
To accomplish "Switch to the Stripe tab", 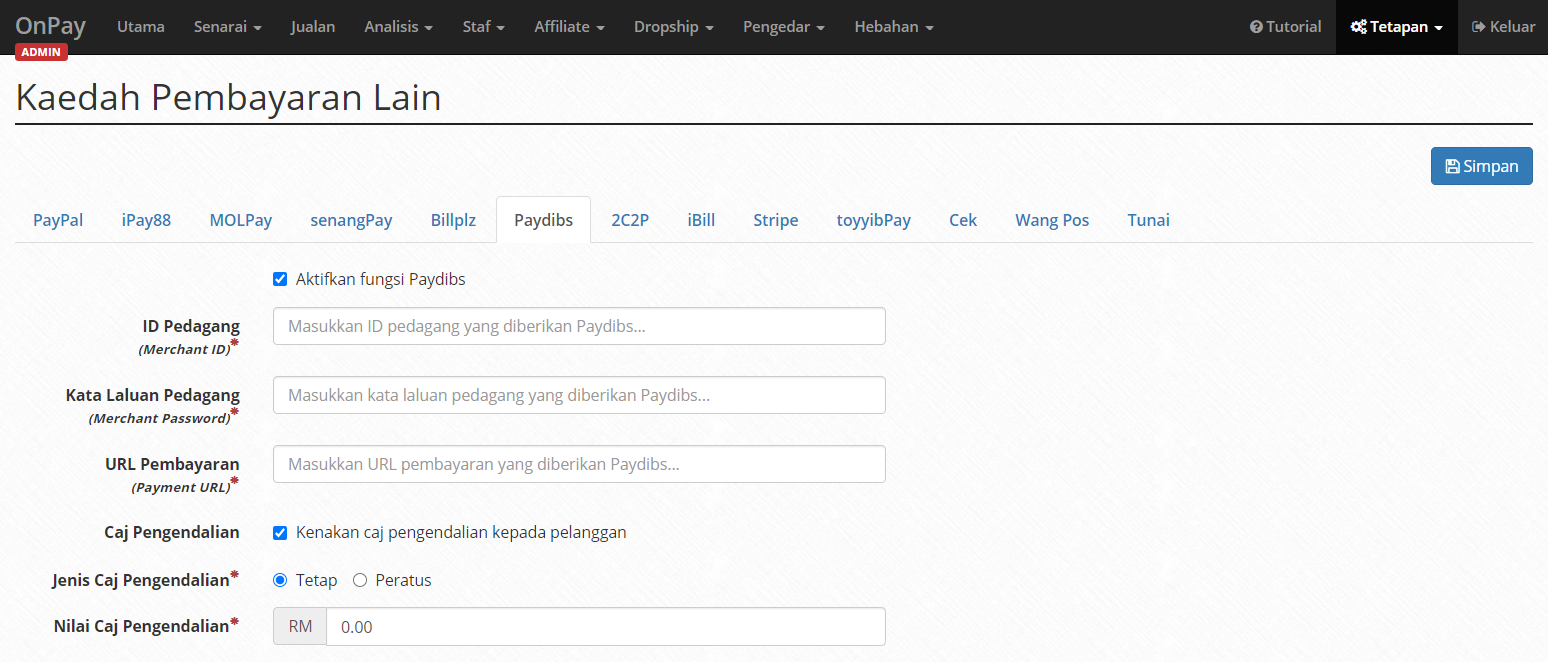I will (776, 219).
